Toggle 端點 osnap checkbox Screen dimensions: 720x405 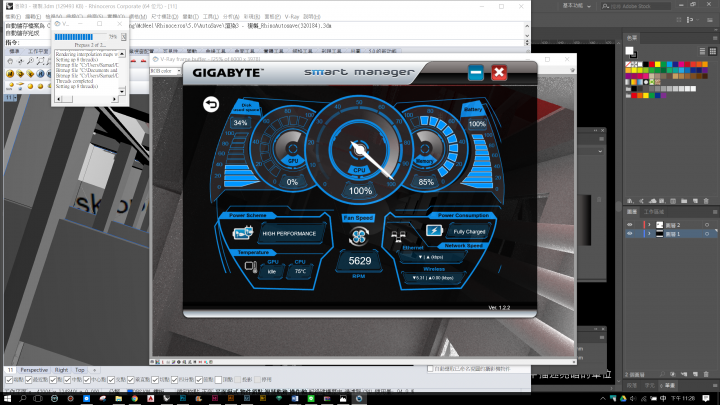pyautogui.click(x=9, y=380)
